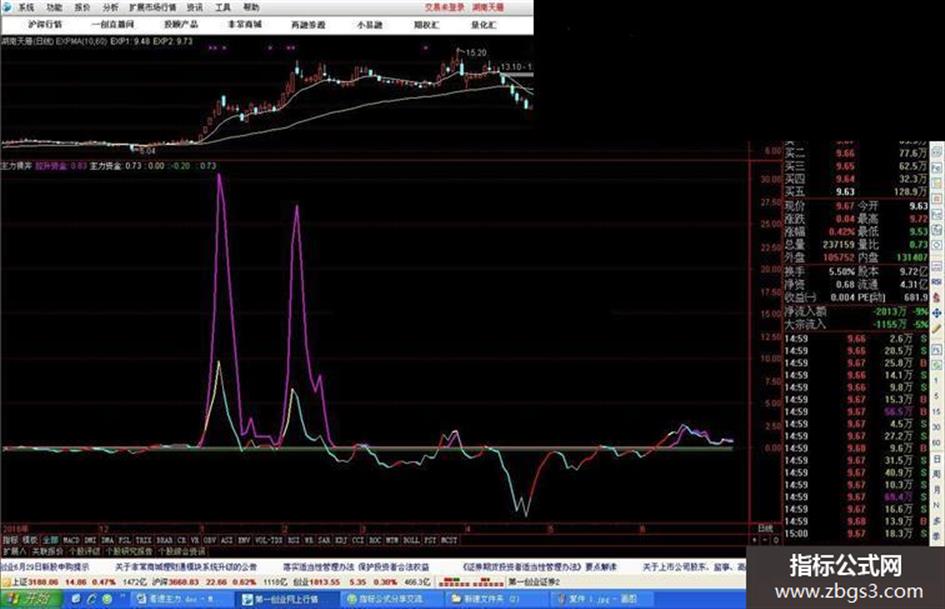Select the SAR indicator tab
This screenshot has width=945, height=609.
pos(324,540)
